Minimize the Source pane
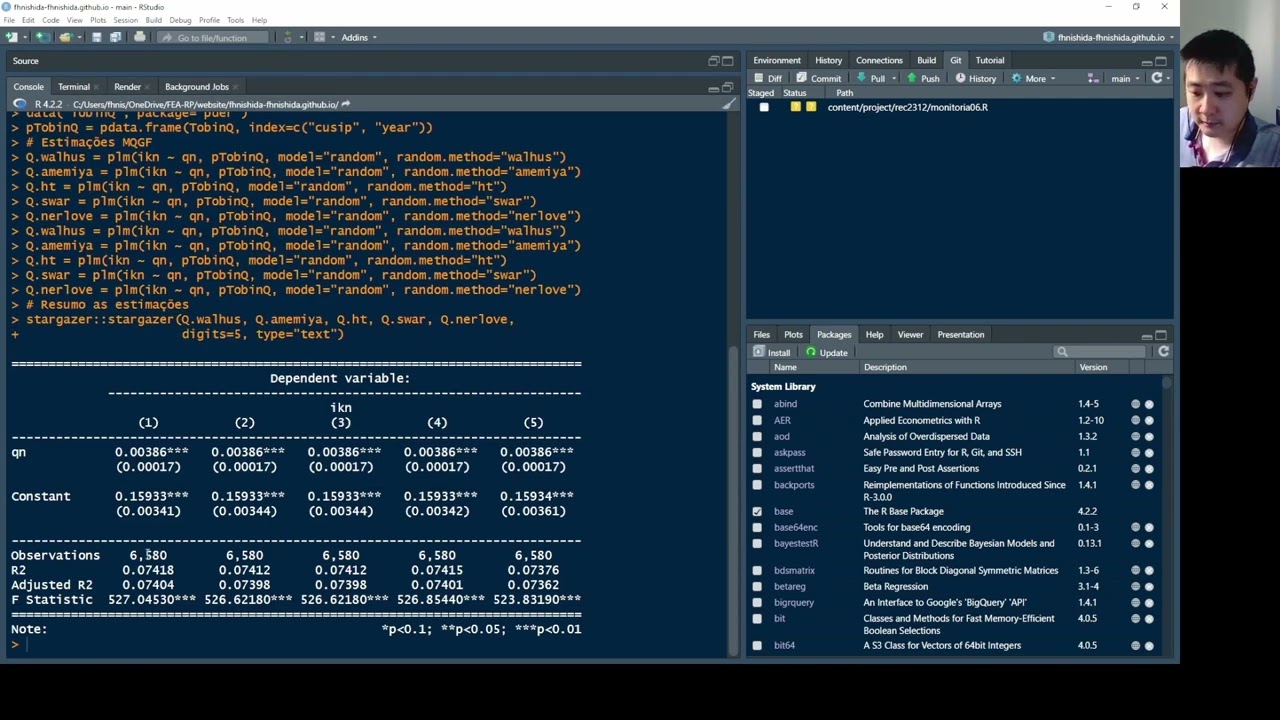The height and width of the screenshot is (720, 1280). click(x=713, y=61)
